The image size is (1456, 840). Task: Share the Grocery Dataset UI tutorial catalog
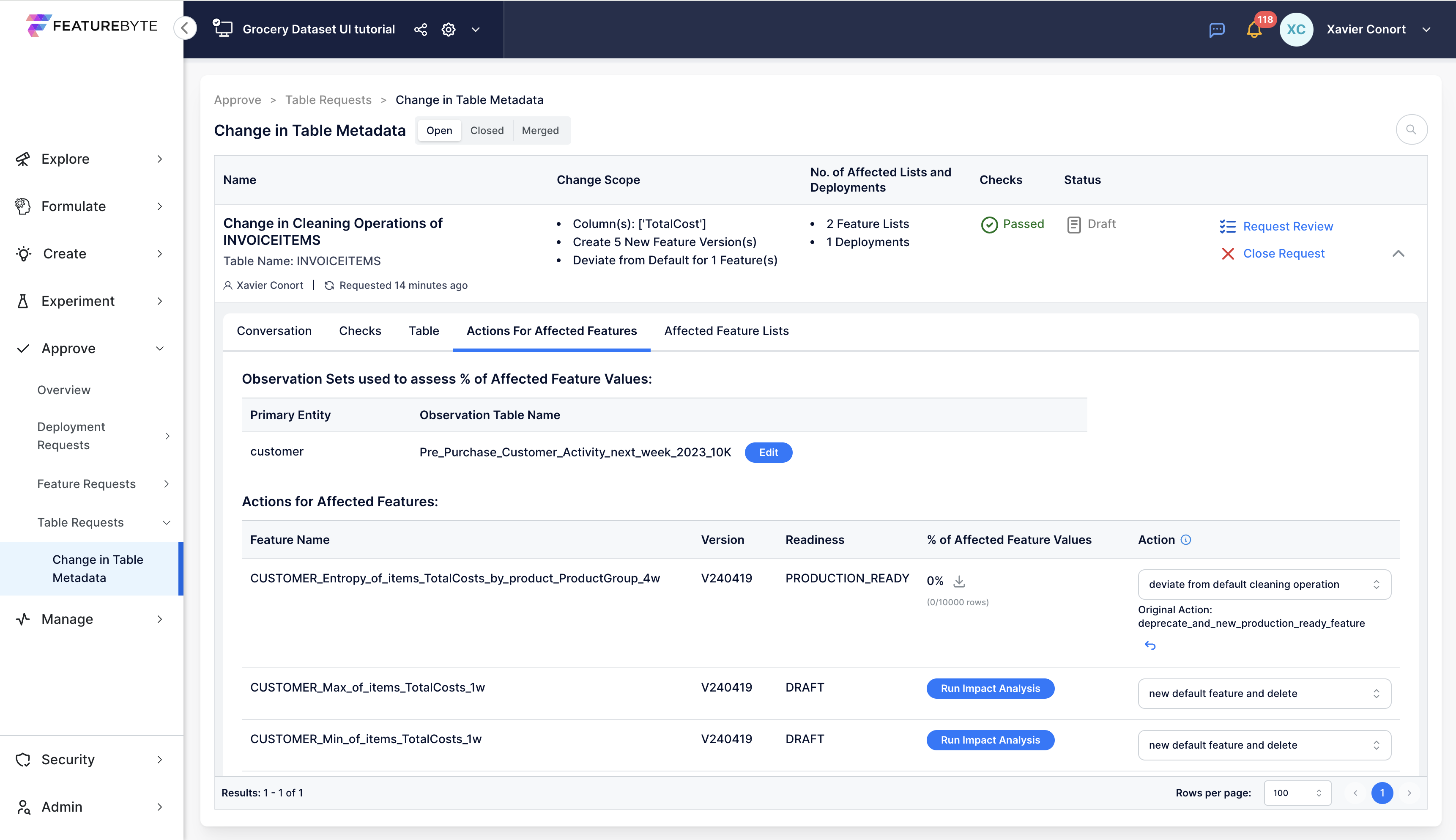click(x=420, y=30)
